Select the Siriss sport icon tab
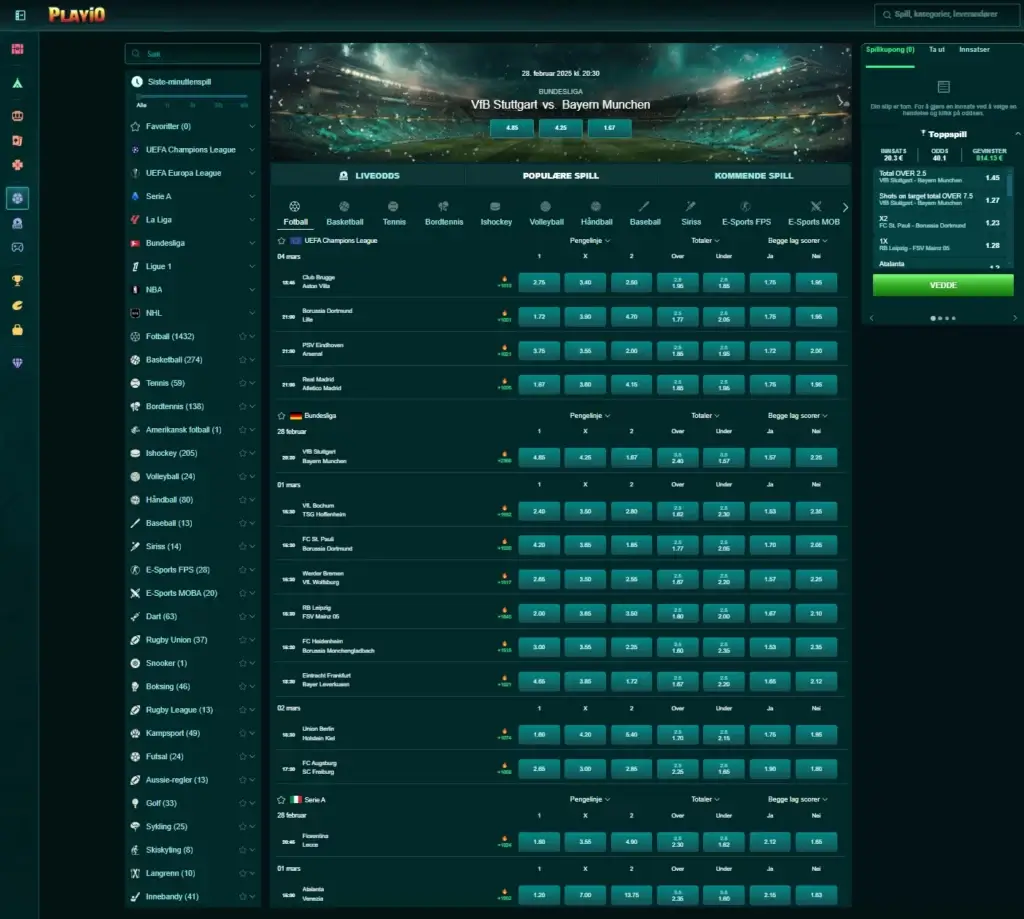The image size is (1024, 919). (691, 214)
